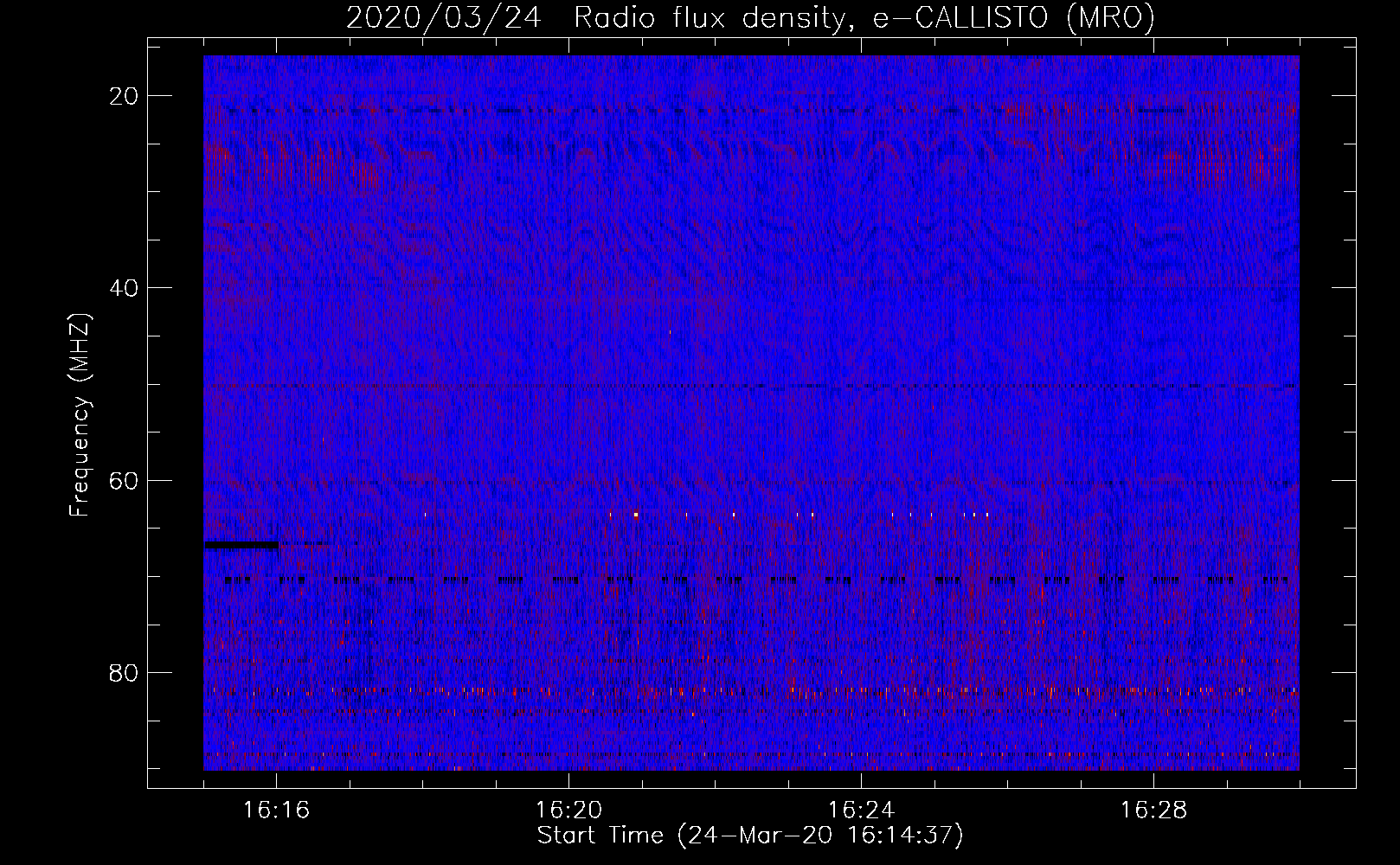
Task: Click the "Start Time (24-Mar-20 16:14:37)" axis label
Action: tap(750, 836)
